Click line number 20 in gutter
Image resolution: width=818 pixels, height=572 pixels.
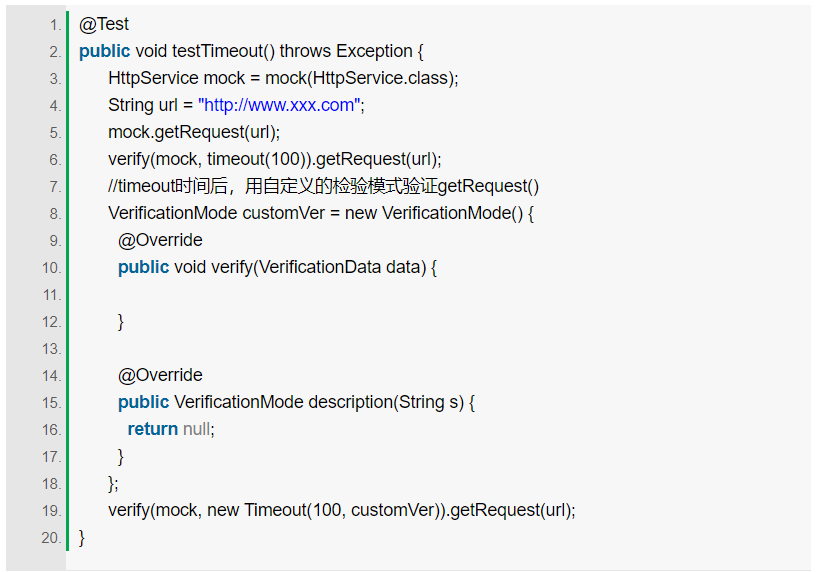point(52,538)
